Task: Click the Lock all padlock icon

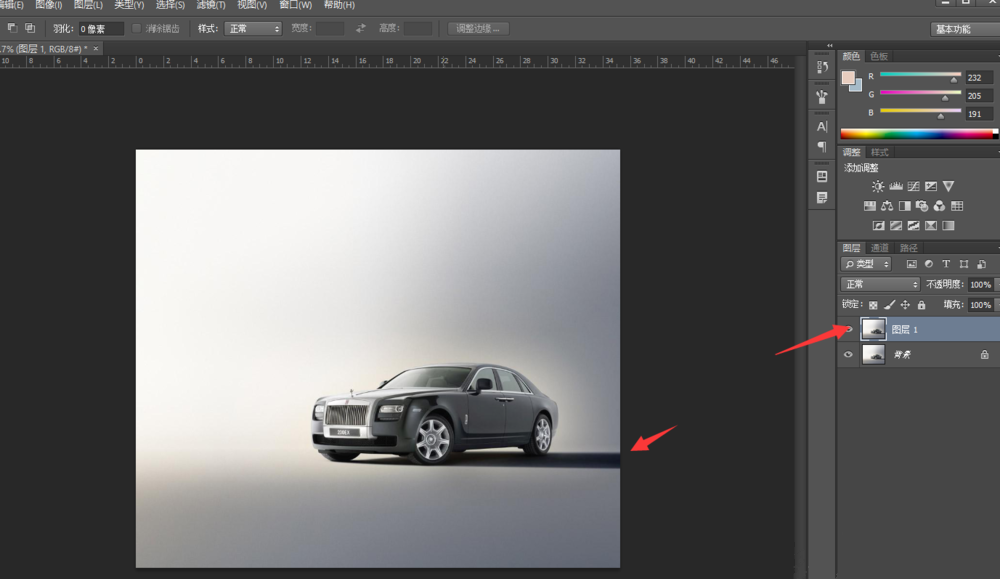Action: tap(921, 305)
